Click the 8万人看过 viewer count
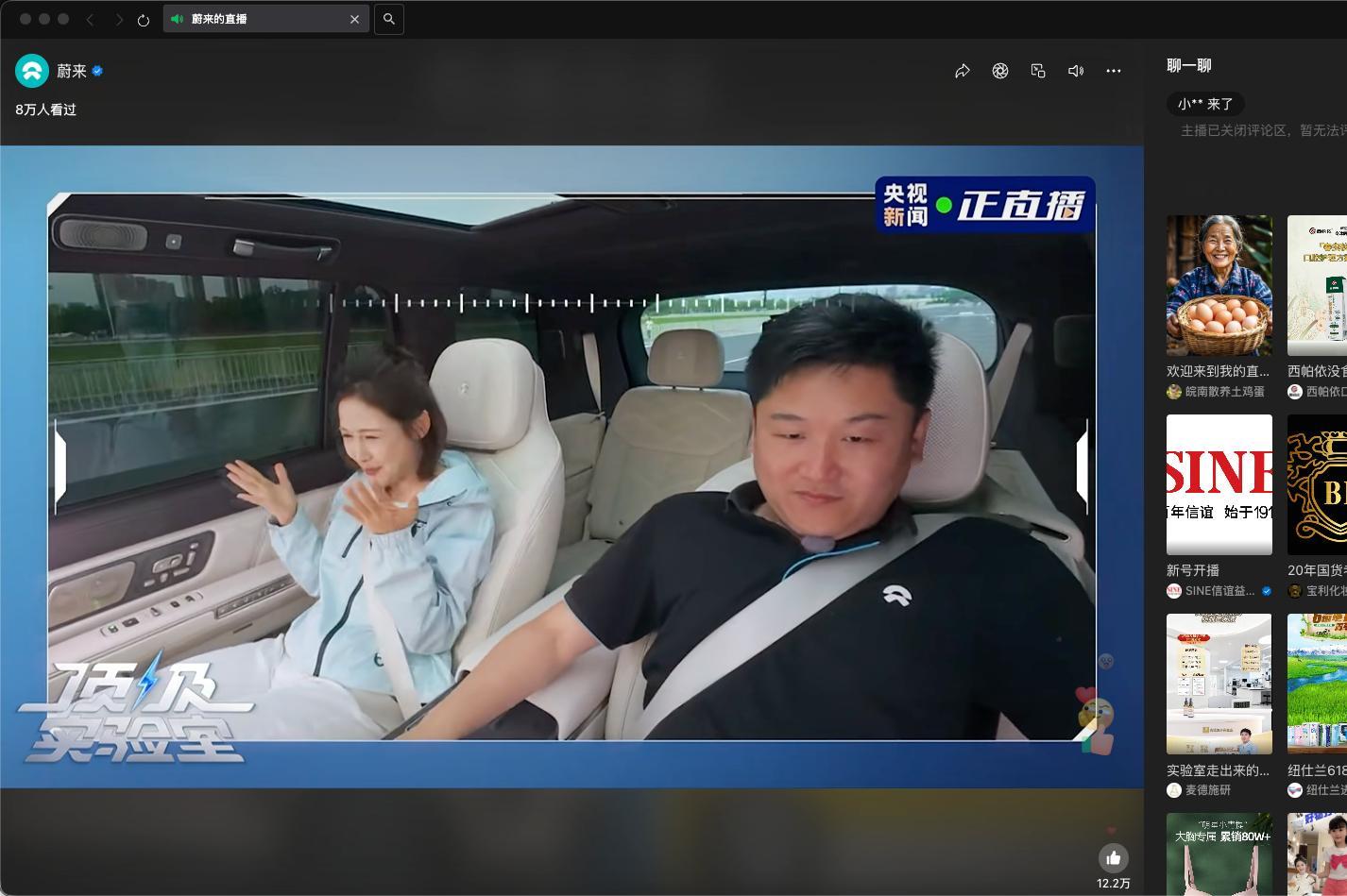The height and width of the screenshot is (896, 1347). click(x=46, y=110)
